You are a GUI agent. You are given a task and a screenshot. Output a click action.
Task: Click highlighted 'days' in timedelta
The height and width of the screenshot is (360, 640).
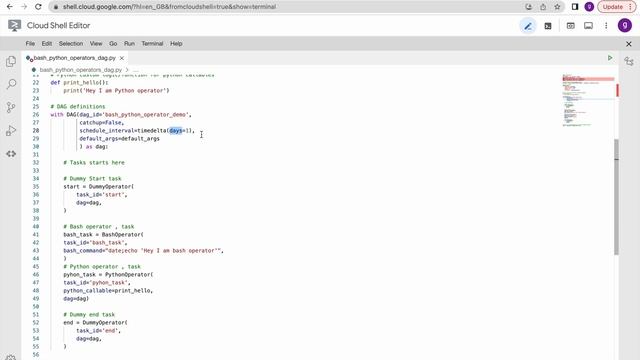click(176, 131)
